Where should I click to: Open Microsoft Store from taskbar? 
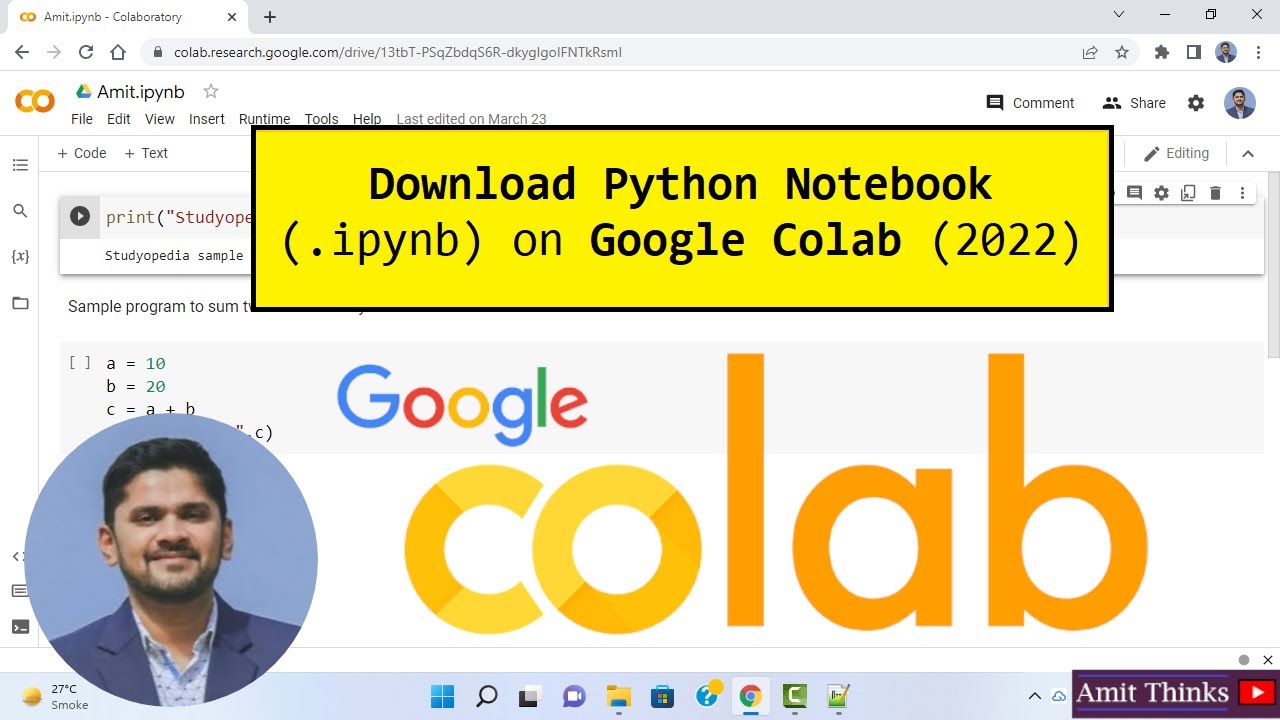pos(662,696)
